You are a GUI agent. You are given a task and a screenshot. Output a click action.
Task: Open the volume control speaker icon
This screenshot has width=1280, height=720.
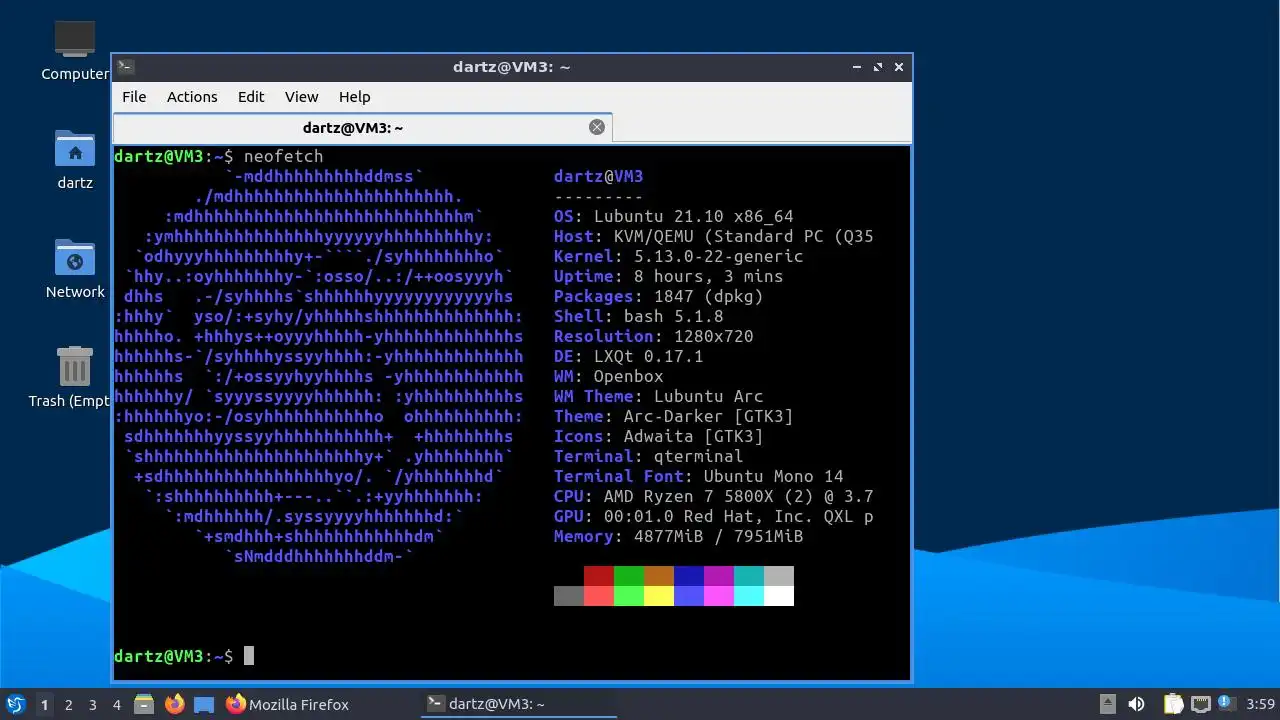pyautogui.click(x=1136, y=704)
